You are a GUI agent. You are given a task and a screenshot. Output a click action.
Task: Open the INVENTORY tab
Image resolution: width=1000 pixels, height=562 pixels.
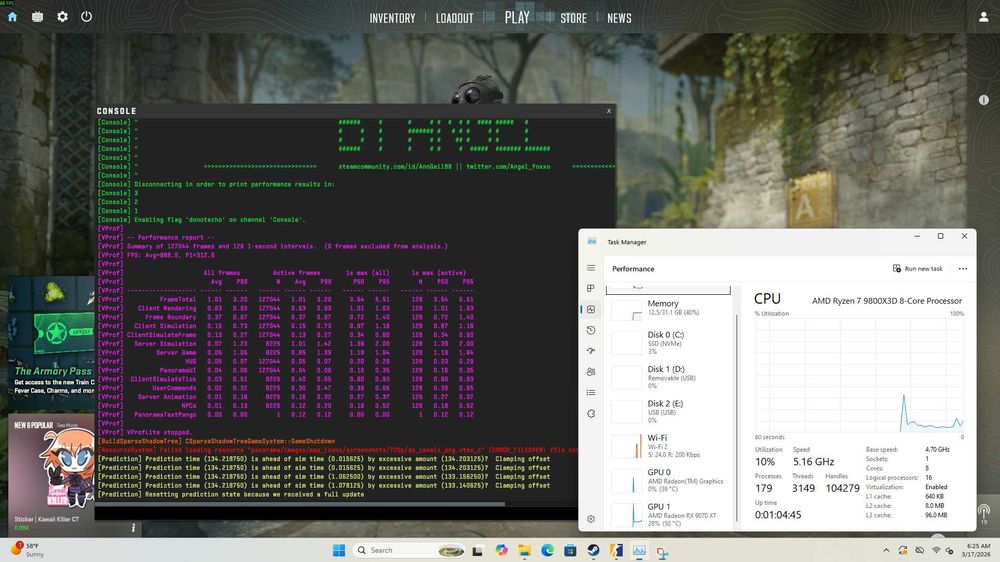[x=392, y=18]
